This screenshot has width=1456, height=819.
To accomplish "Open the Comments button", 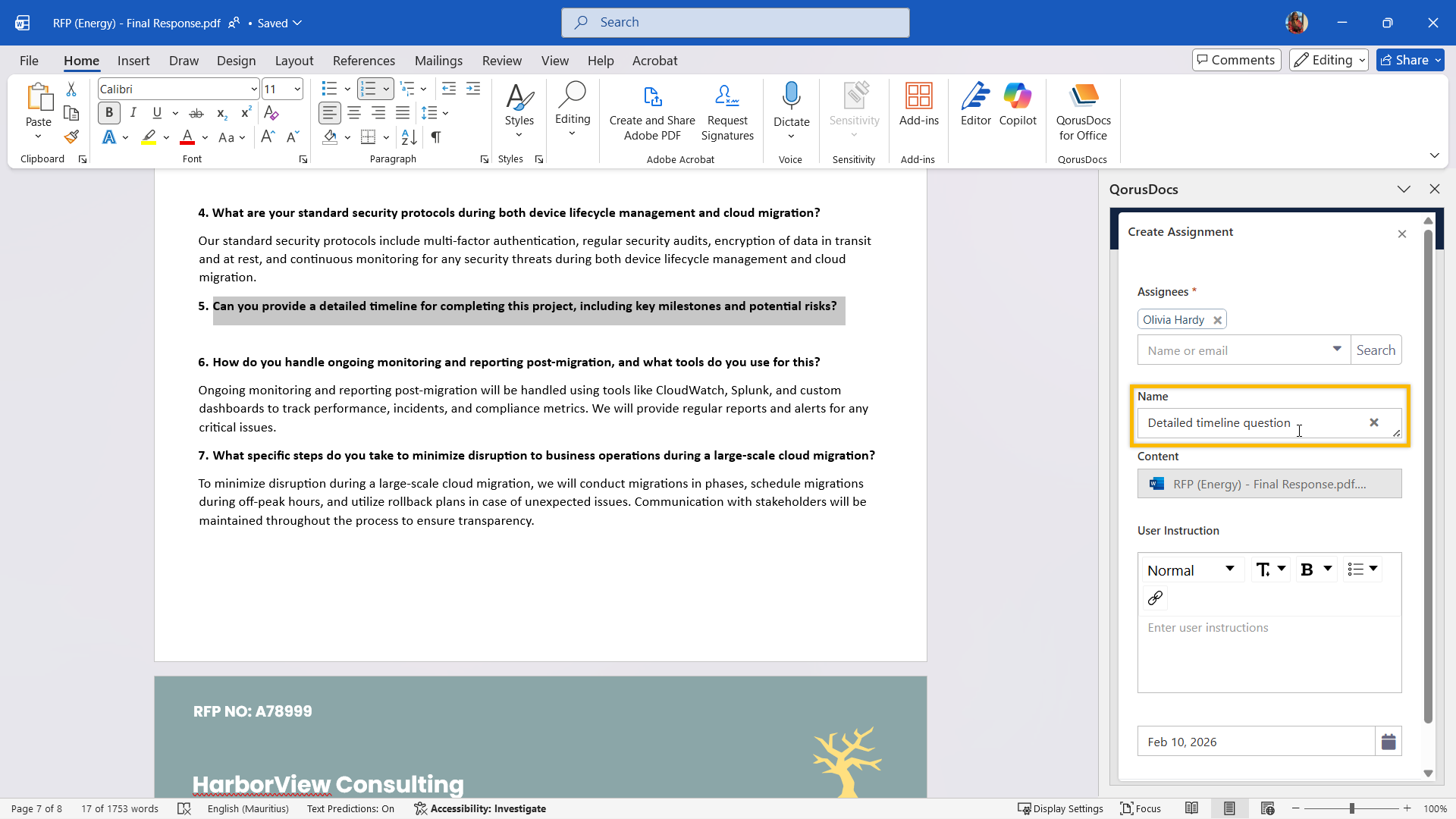I will pos(1236,60).
